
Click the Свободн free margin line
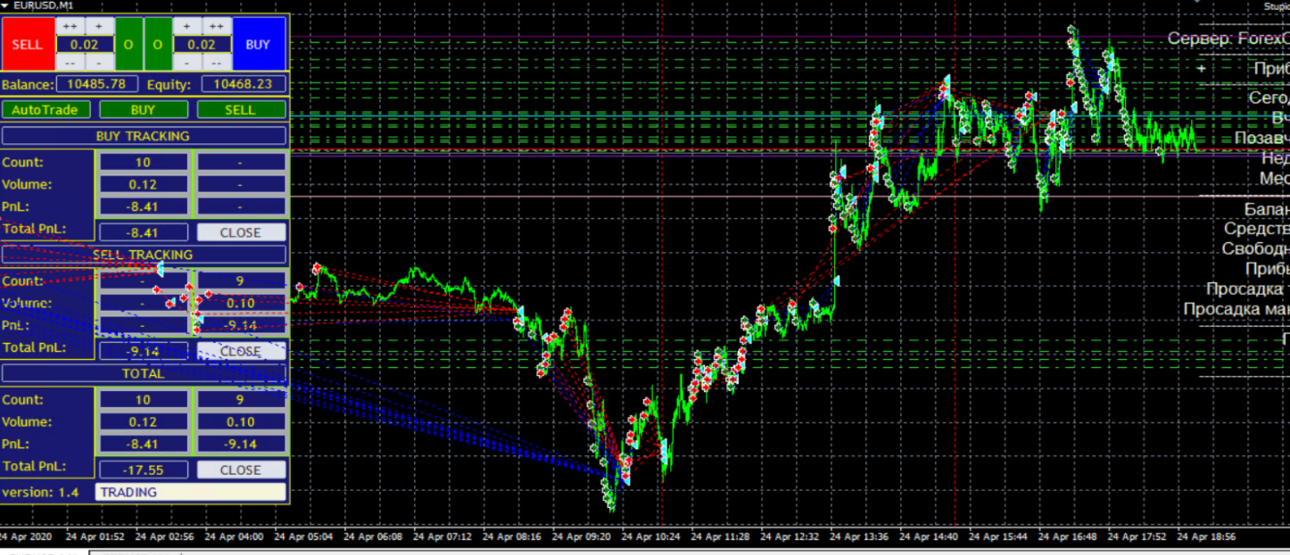[1255, 249]
